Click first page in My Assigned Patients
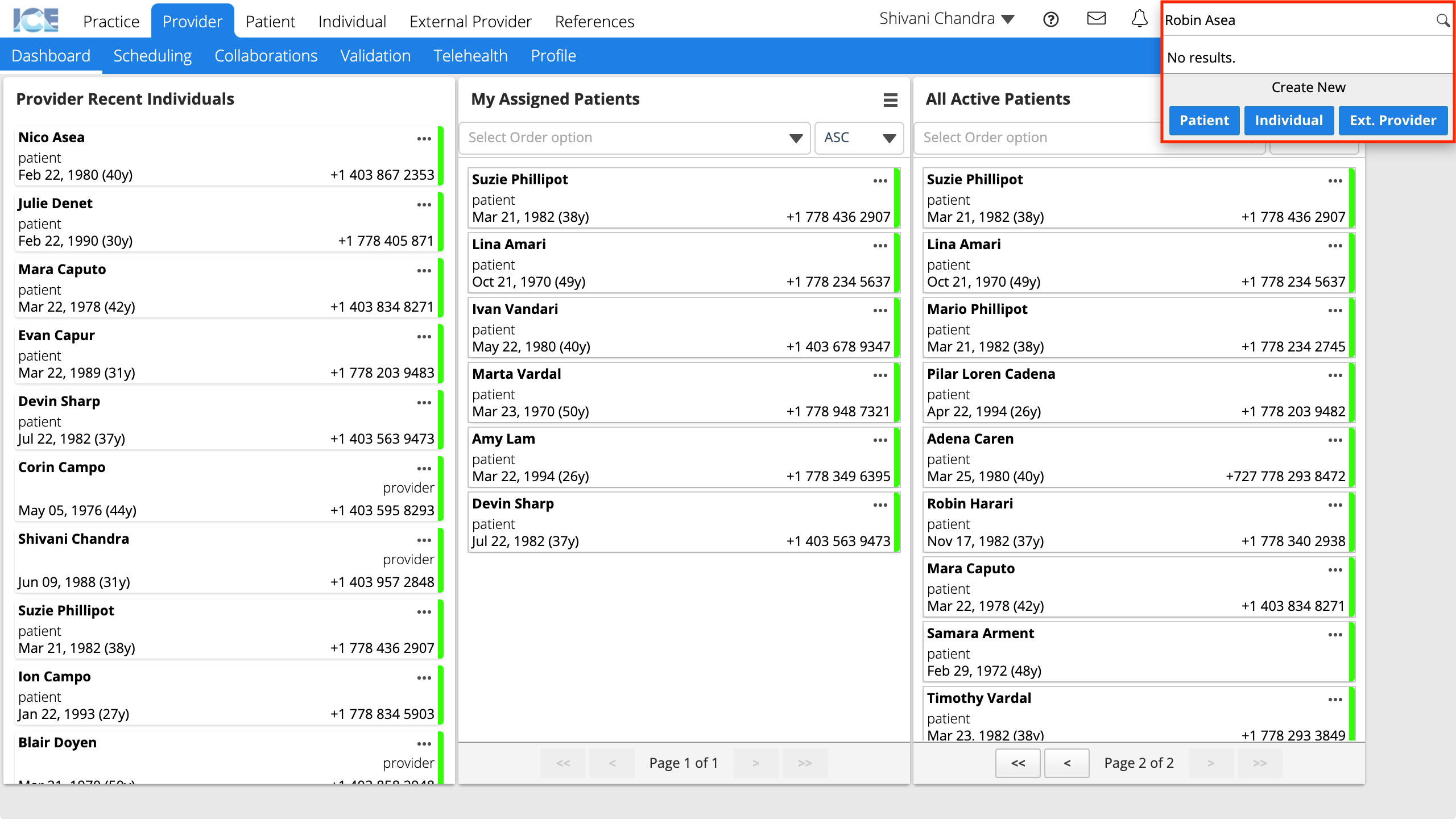This screenshot has height=819, width=1456. [x=563, y=763]
